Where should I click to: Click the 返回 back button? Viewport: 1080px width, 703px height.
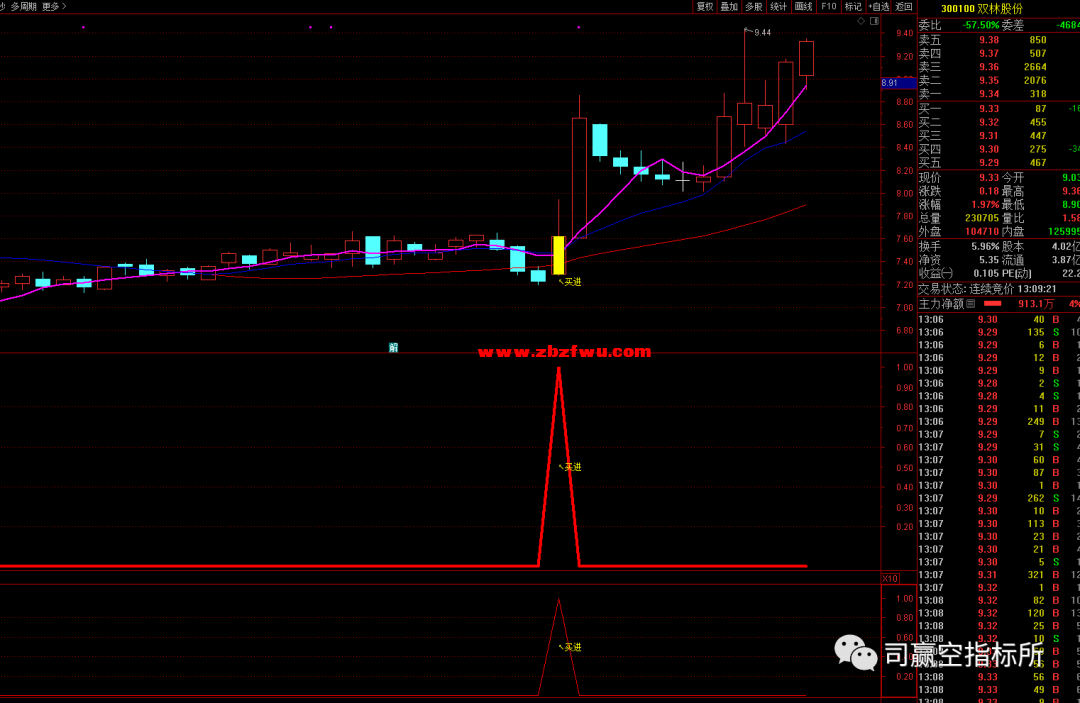(x=904, y=6)
